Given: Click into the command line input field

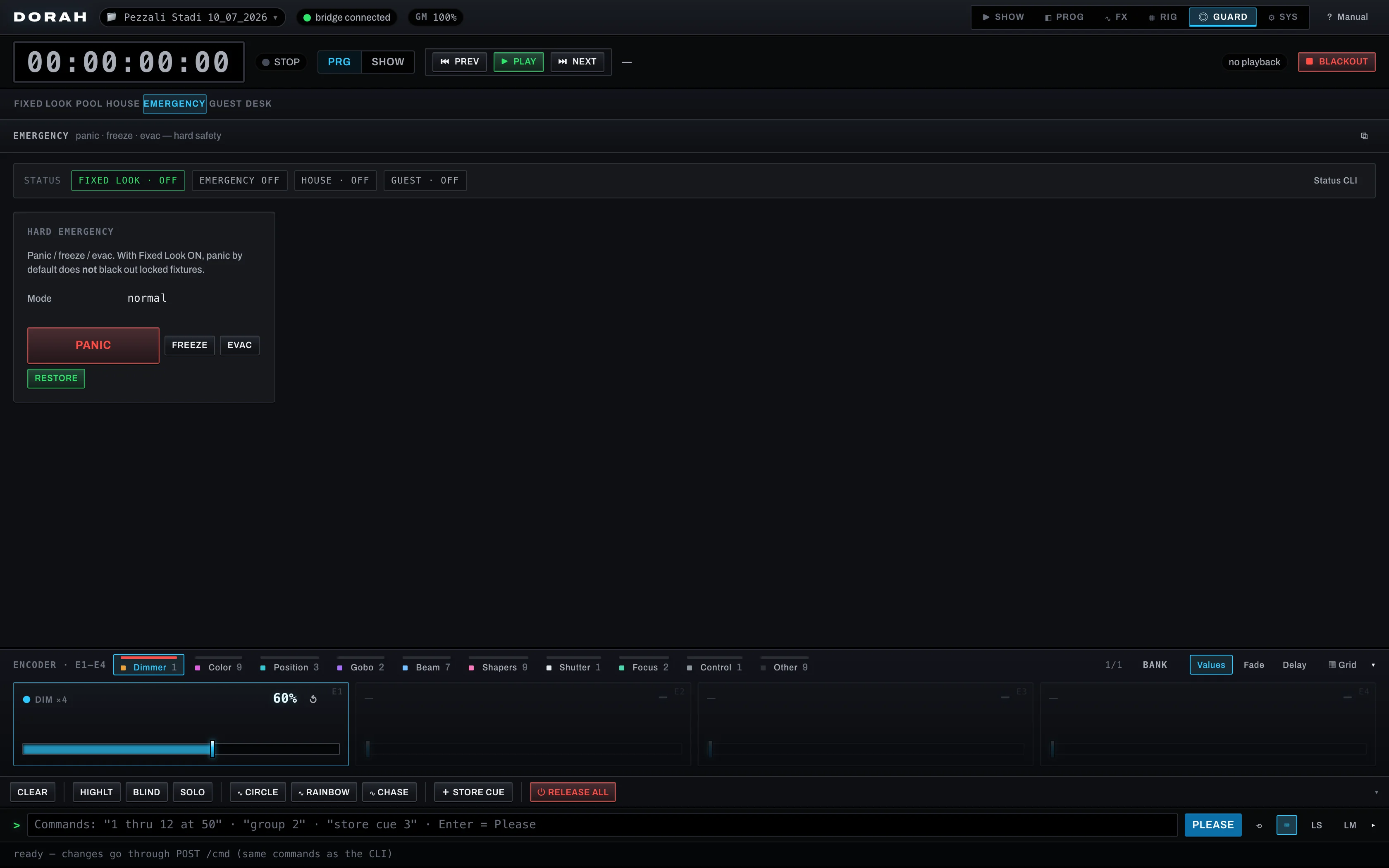Looking at the screenshot, I should [x=603, y=825].
